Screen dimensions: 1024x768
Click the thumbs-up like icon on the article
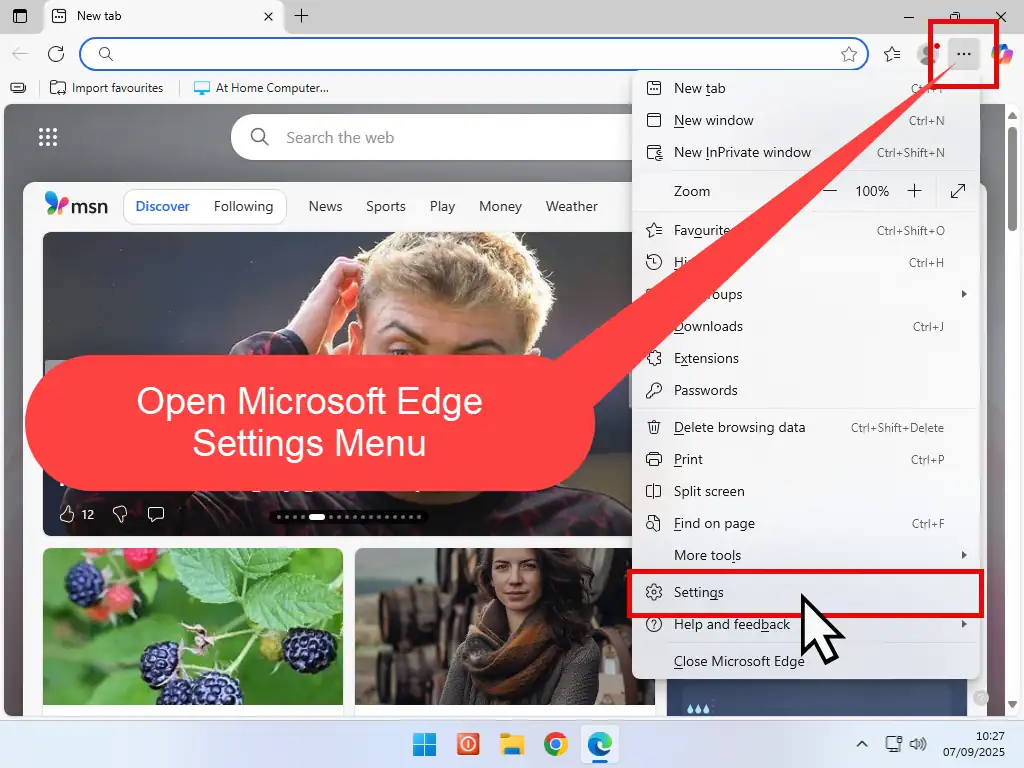(x=68, y=514)
